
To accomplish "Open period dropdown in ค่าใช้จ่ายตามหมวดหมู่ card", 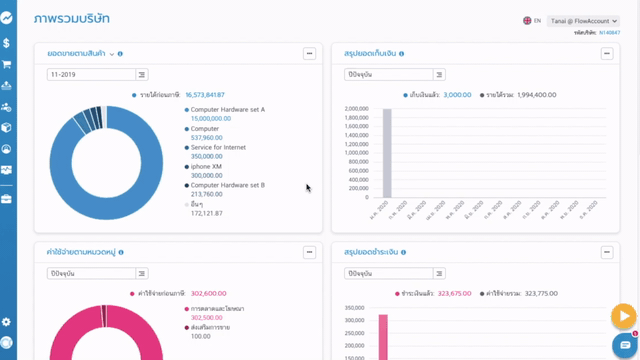I will click(91, 273).
